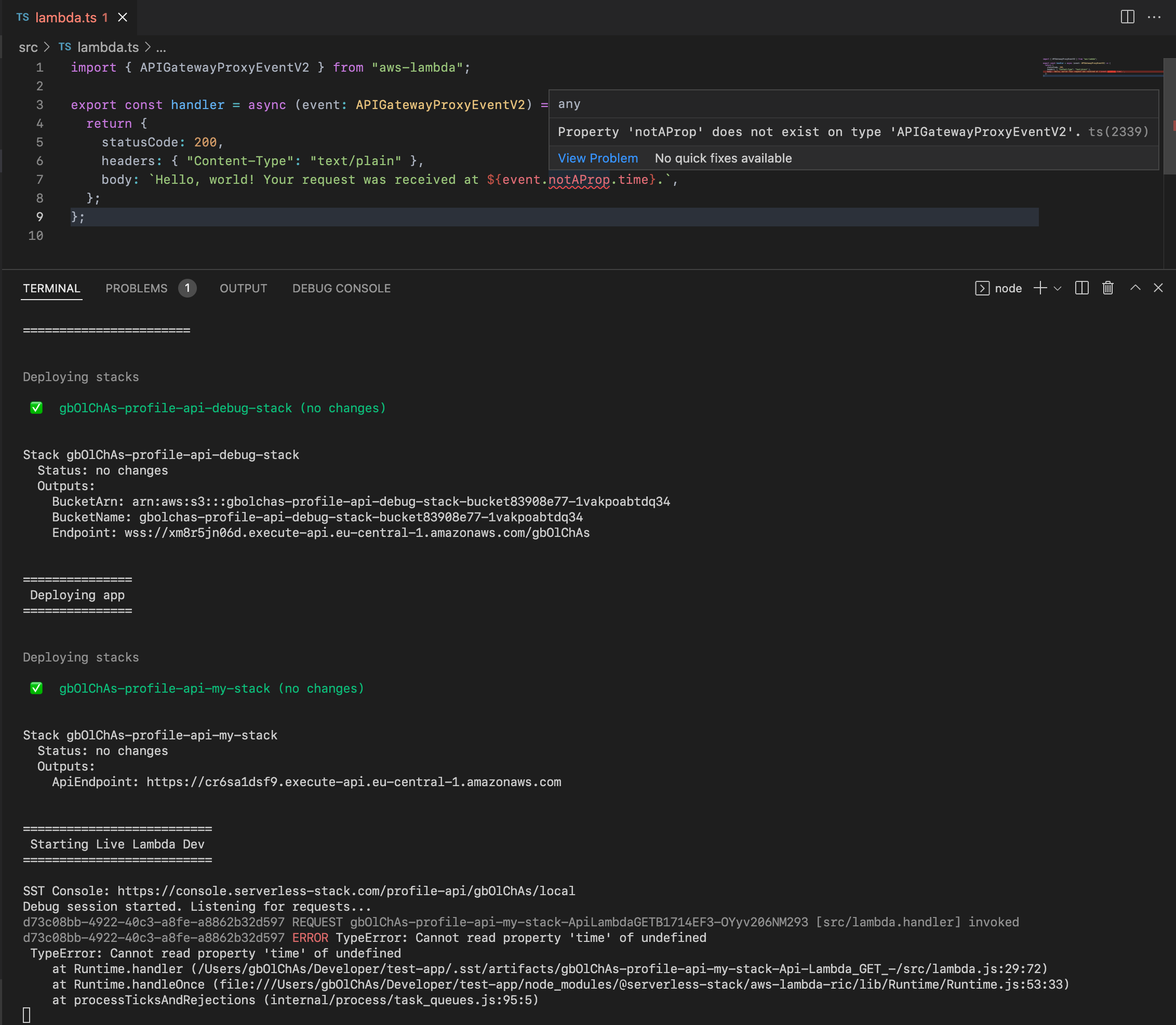Switch to the OUTPUT panel tab
The height and width of the screenshot is (1025, 1176).
(243, 288)
